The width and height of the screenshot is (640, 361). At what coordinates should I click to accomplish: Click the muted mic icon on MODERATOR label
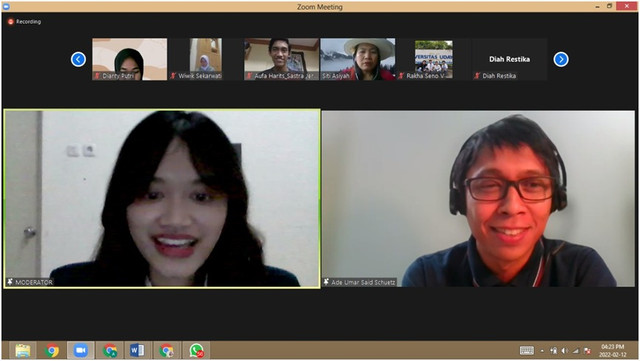click(10, 282)
